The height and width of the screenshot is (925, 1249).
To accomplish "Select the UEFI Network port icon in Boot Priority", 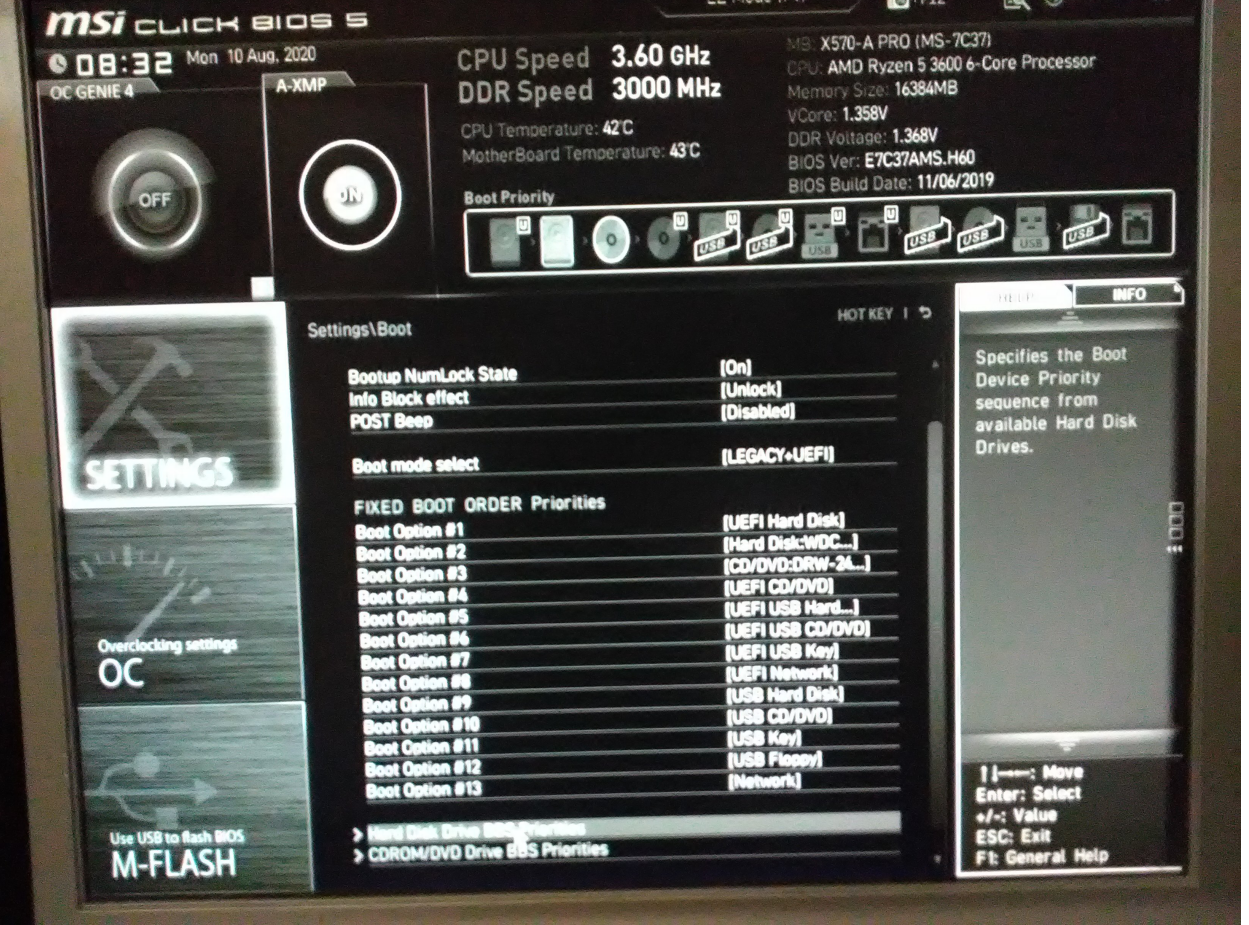I will tap(876, 232).
